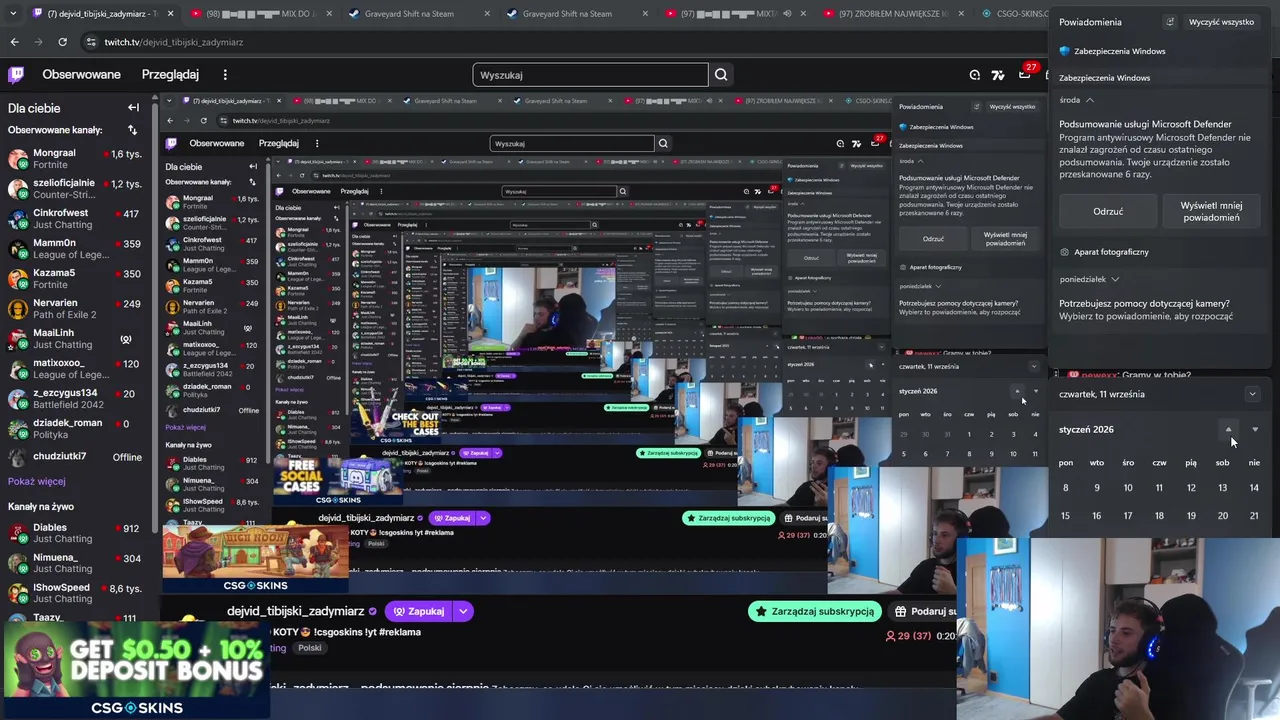Reload the Twitch page

point(62,42)
